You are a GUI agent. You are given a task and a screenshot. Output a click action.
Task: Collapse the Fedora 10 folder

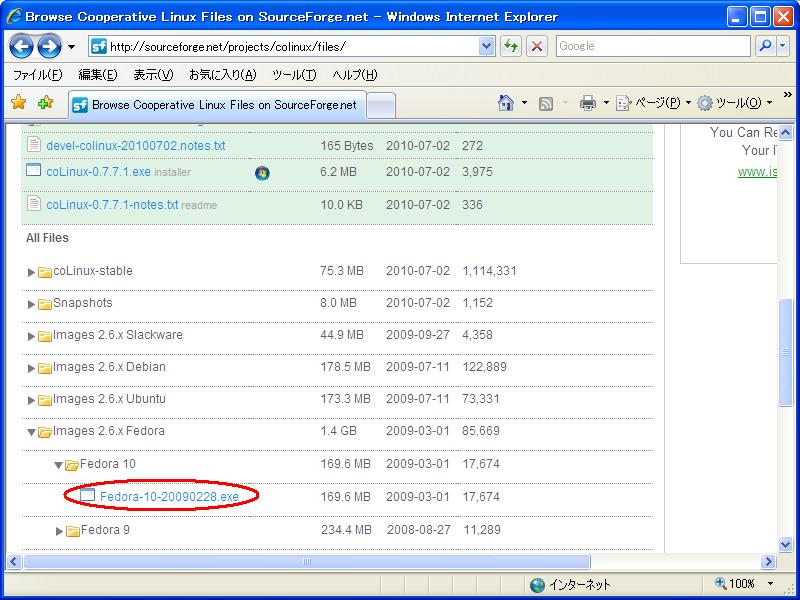(59, 465)
